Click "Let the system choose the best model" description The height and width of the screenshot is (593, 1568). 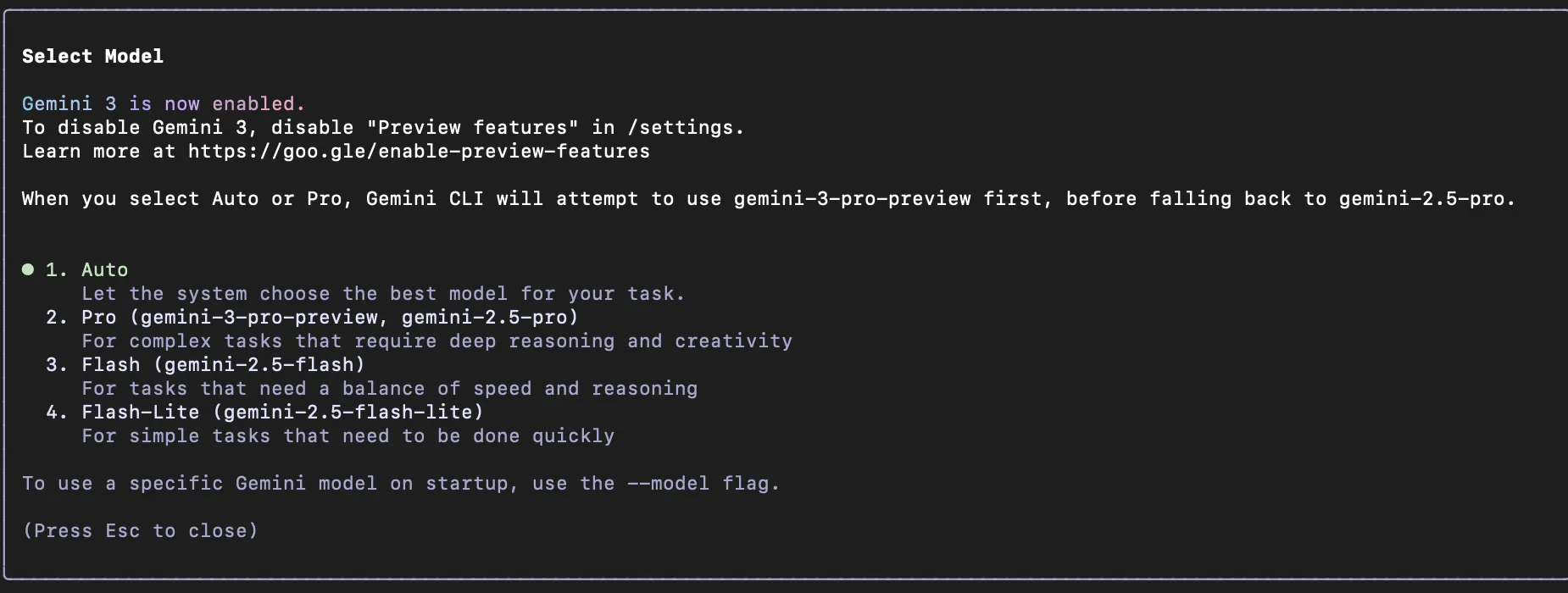click(x=383, y=293)
